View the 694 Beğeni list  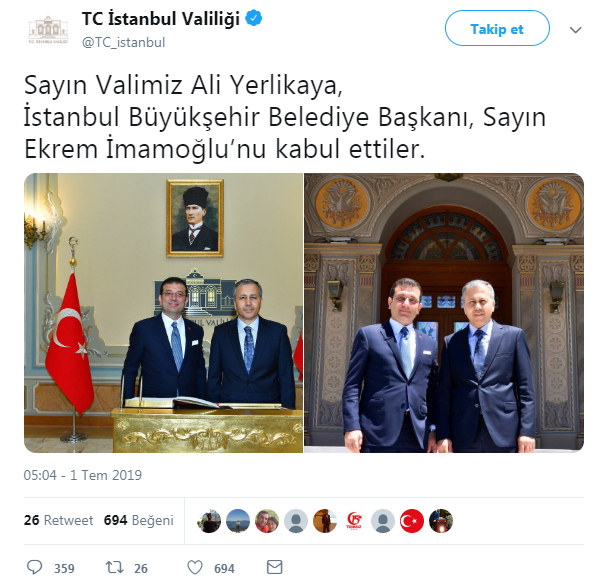pos(139,520)
